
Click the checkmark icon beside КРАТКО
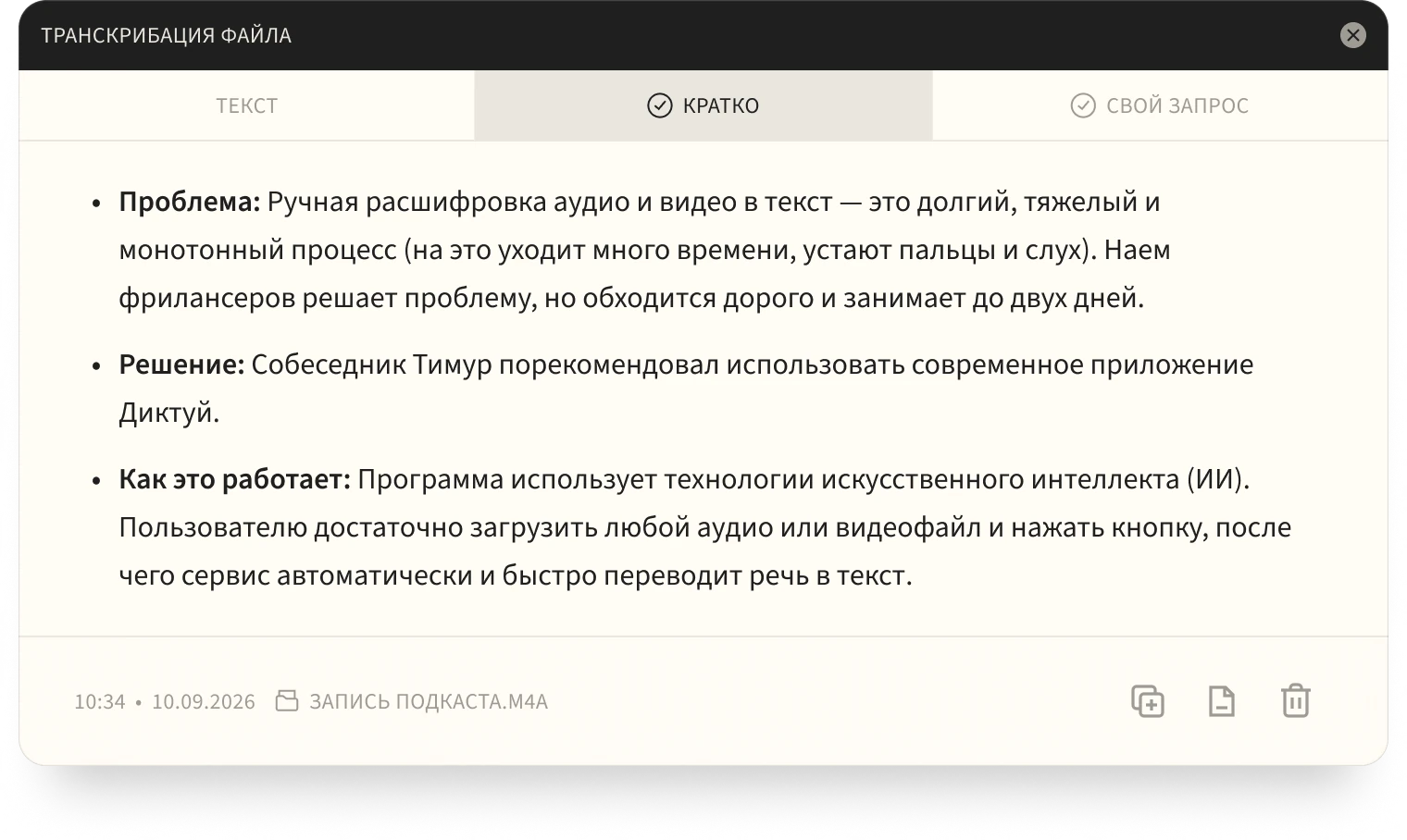click(659, 105)
